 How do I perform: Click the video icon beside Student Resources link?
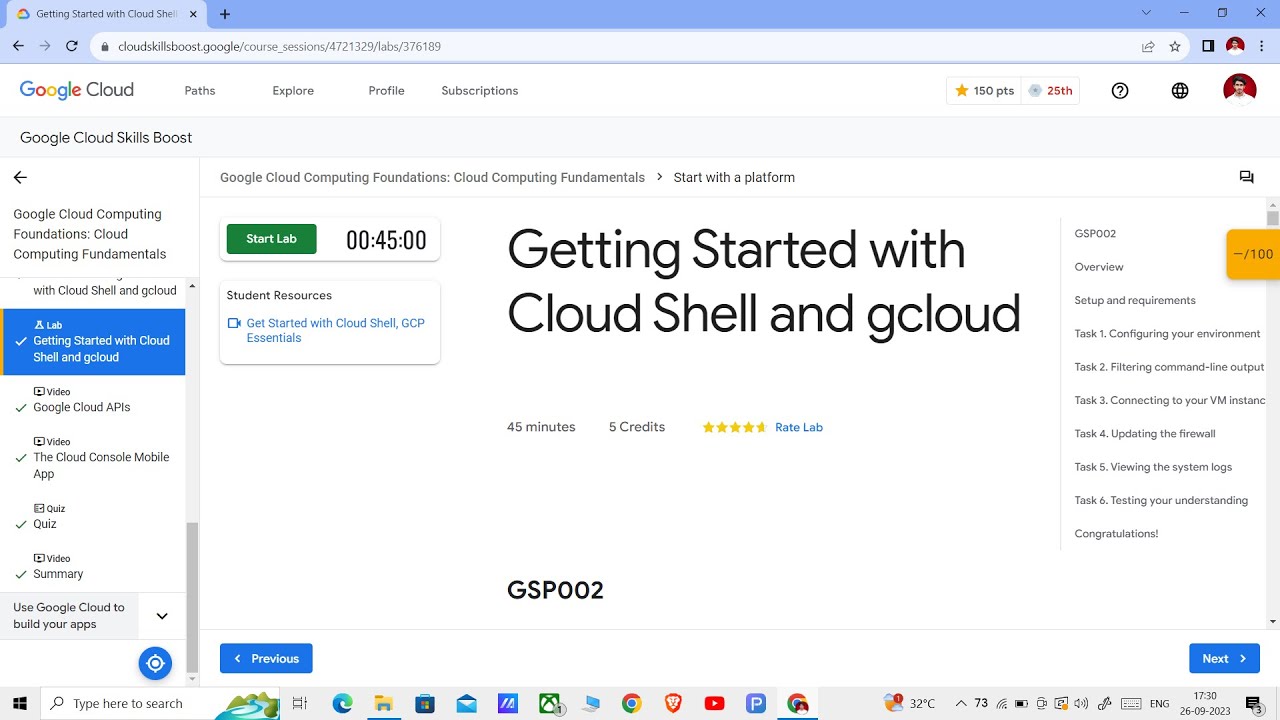tap(234, 323)
